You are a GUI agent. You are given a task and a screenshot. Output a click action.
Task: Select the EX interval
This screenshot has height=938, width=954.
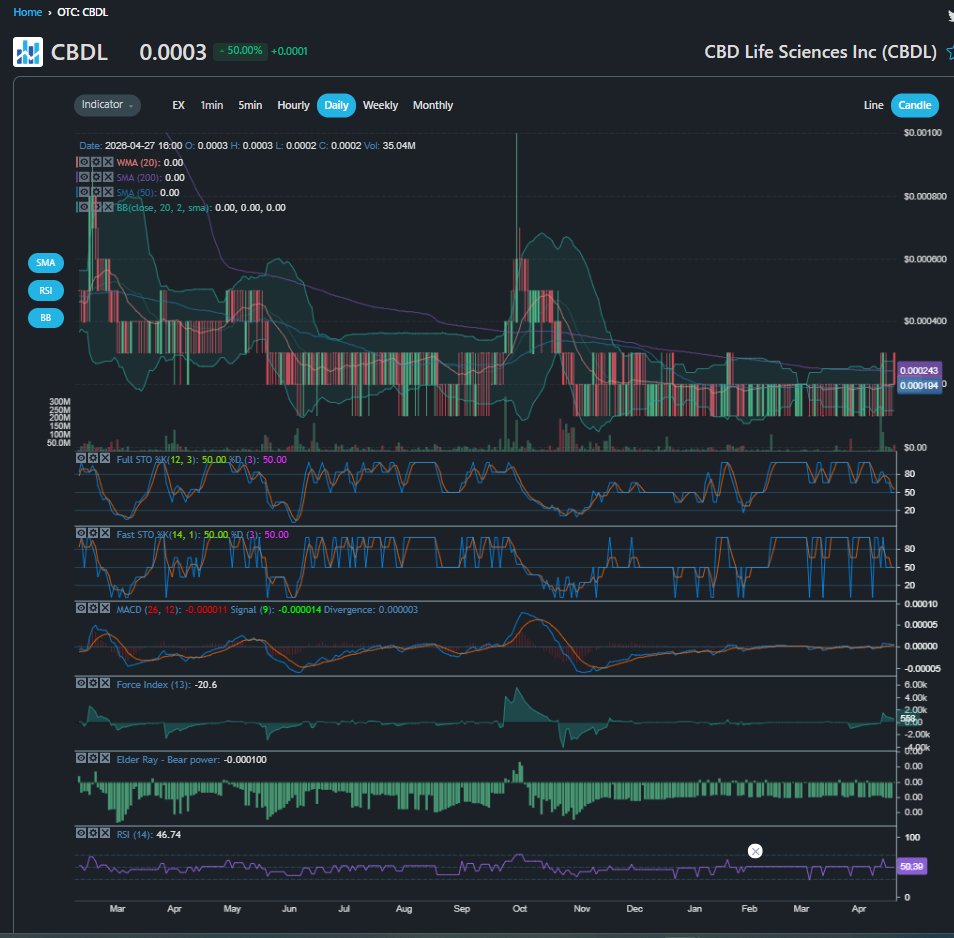click(178, 105)
